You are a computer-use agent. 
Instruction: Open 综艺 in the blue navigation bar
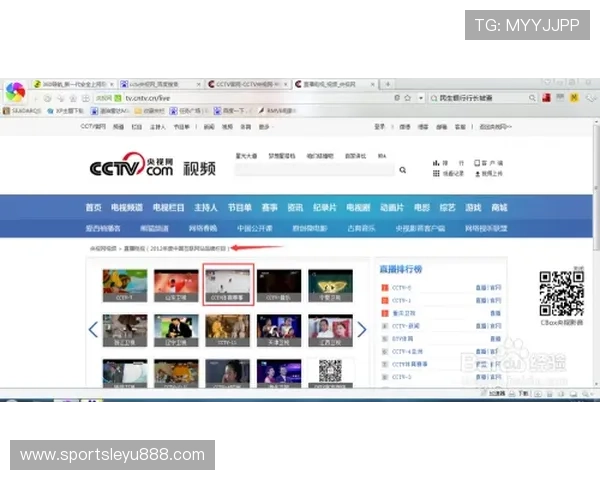pyautogui.click(x=447, y=207)
